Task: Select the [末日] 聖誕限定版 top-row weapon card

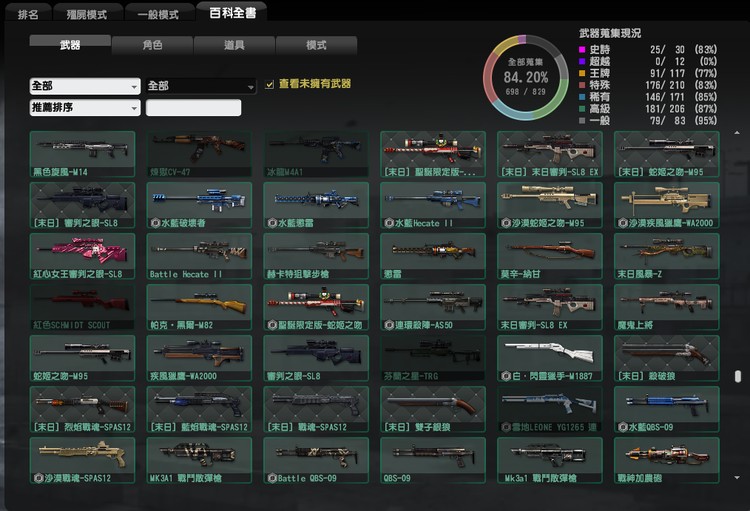Action: 433,154
